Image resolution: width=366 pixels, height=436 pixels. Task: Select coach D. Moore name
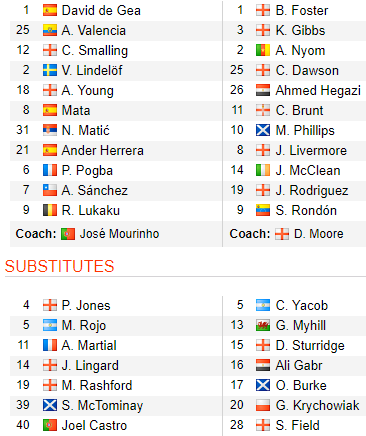[319, 234]
